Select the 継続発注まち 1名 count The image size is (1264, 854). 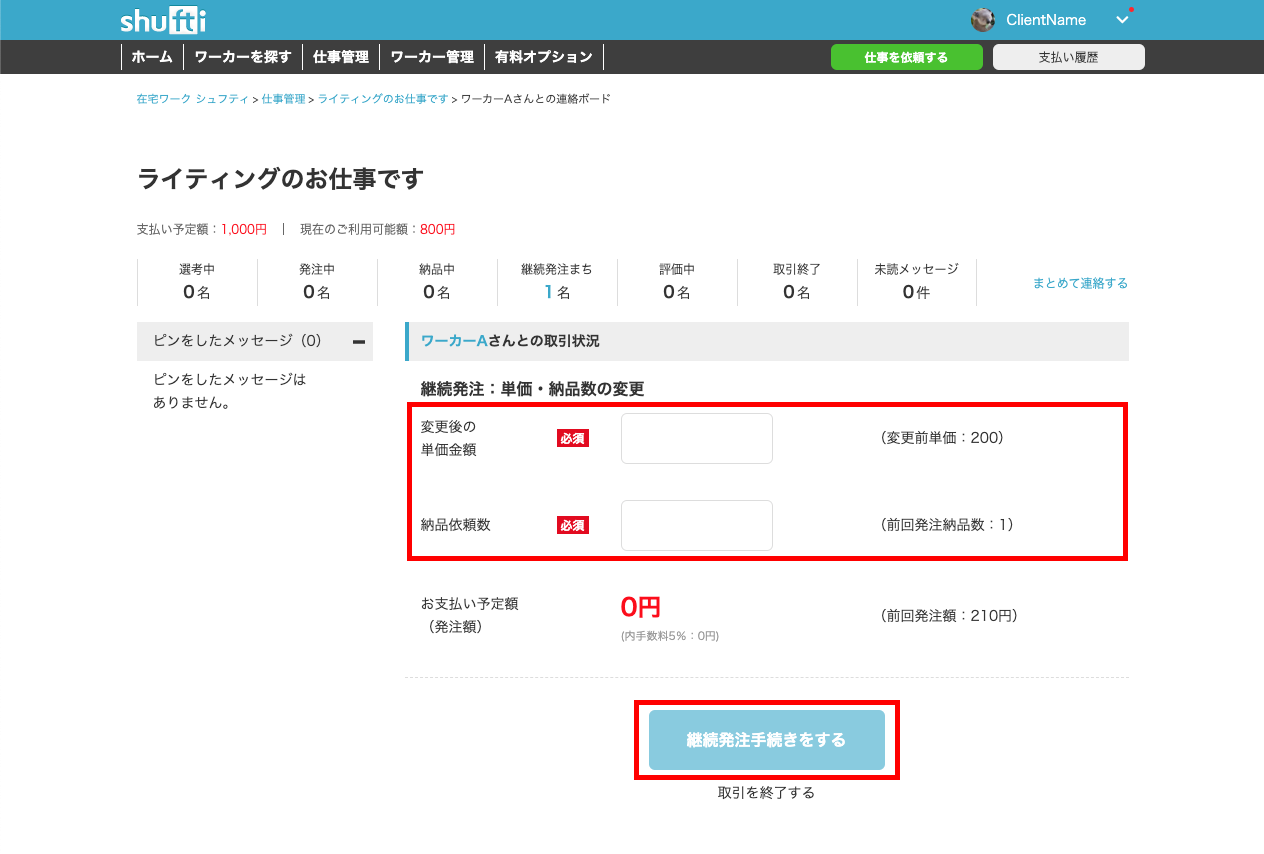(x=557, y=282)
